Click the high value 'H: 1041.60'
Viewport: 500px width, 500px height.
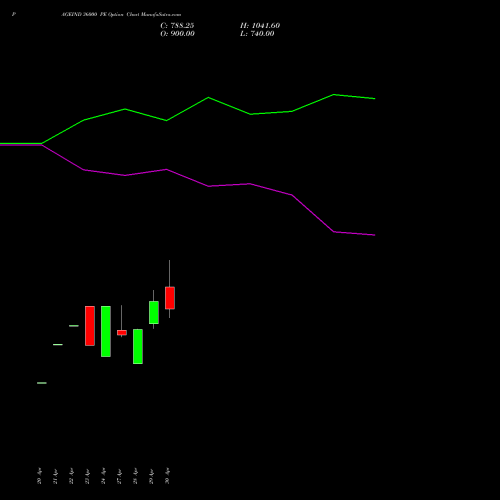[260, 26]
